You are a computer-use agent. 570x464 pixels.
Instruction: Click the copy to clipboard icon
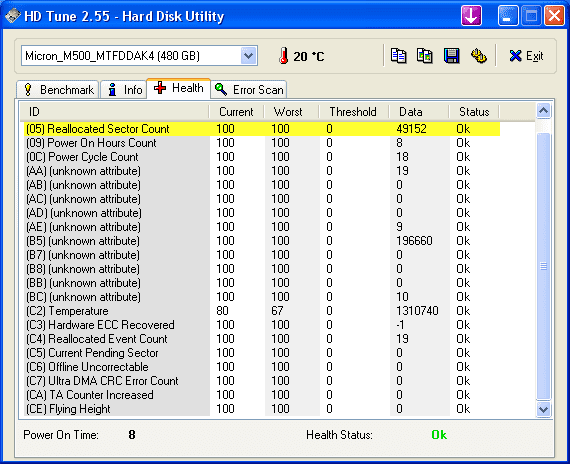(398, 56)
